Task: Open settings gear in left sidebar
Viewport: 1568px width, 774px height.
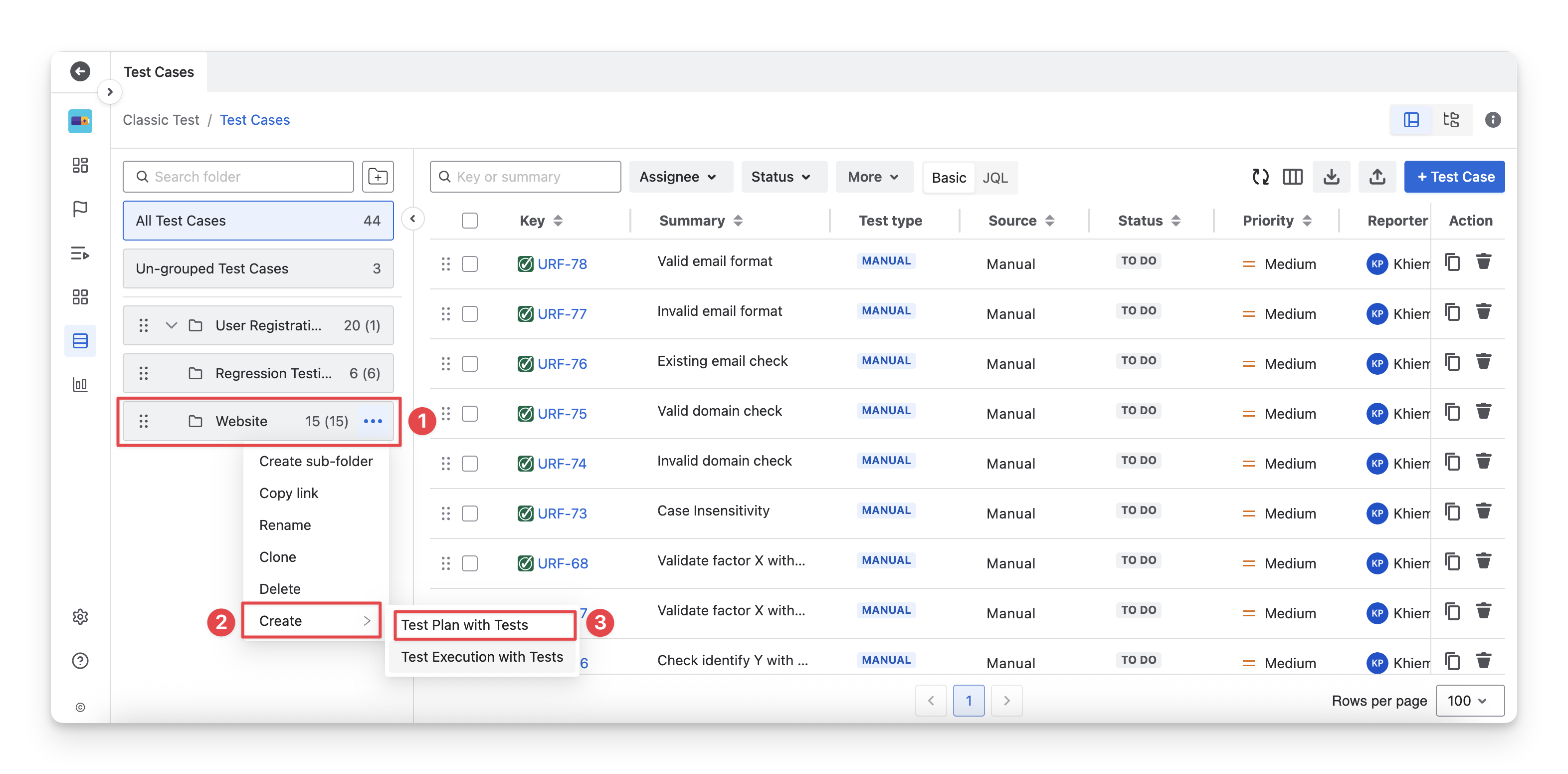Action: click(80, 616)
